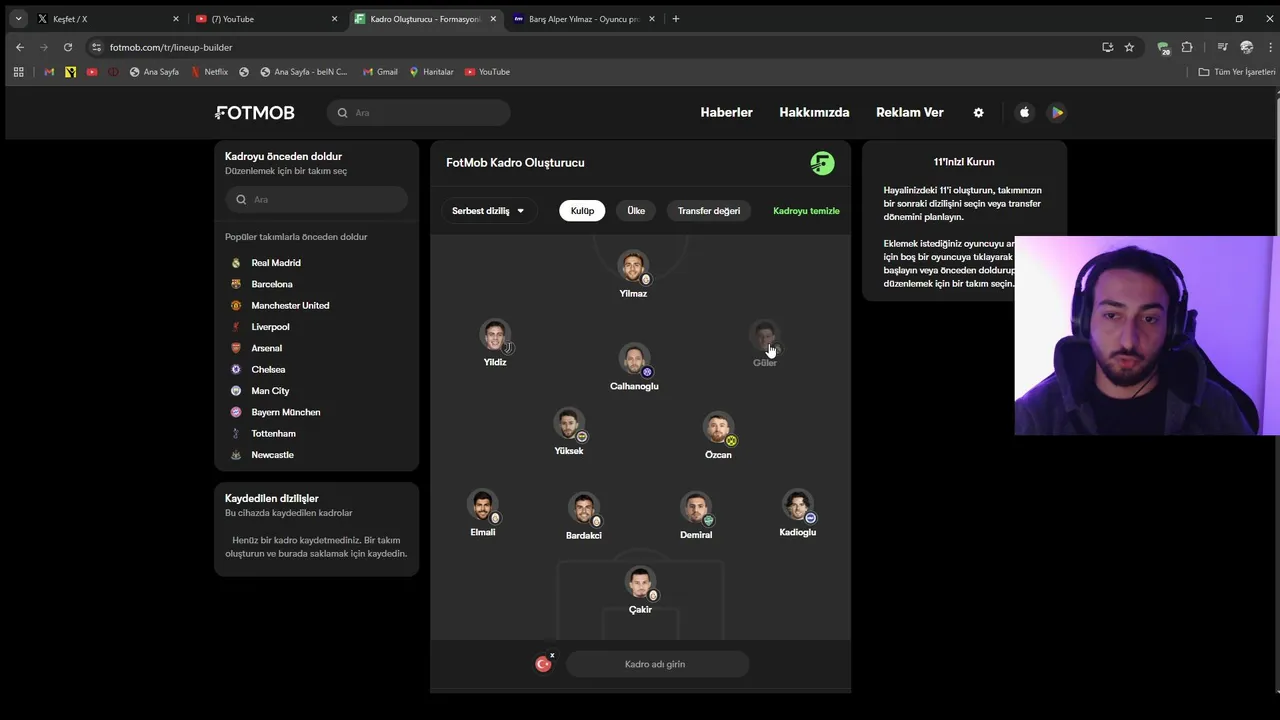Image resolution: width=1280 pixels, height=720 pixels.
Task: Open the settings gear in FotMob header
Action: pyautogui.click(x=979, y=113)
